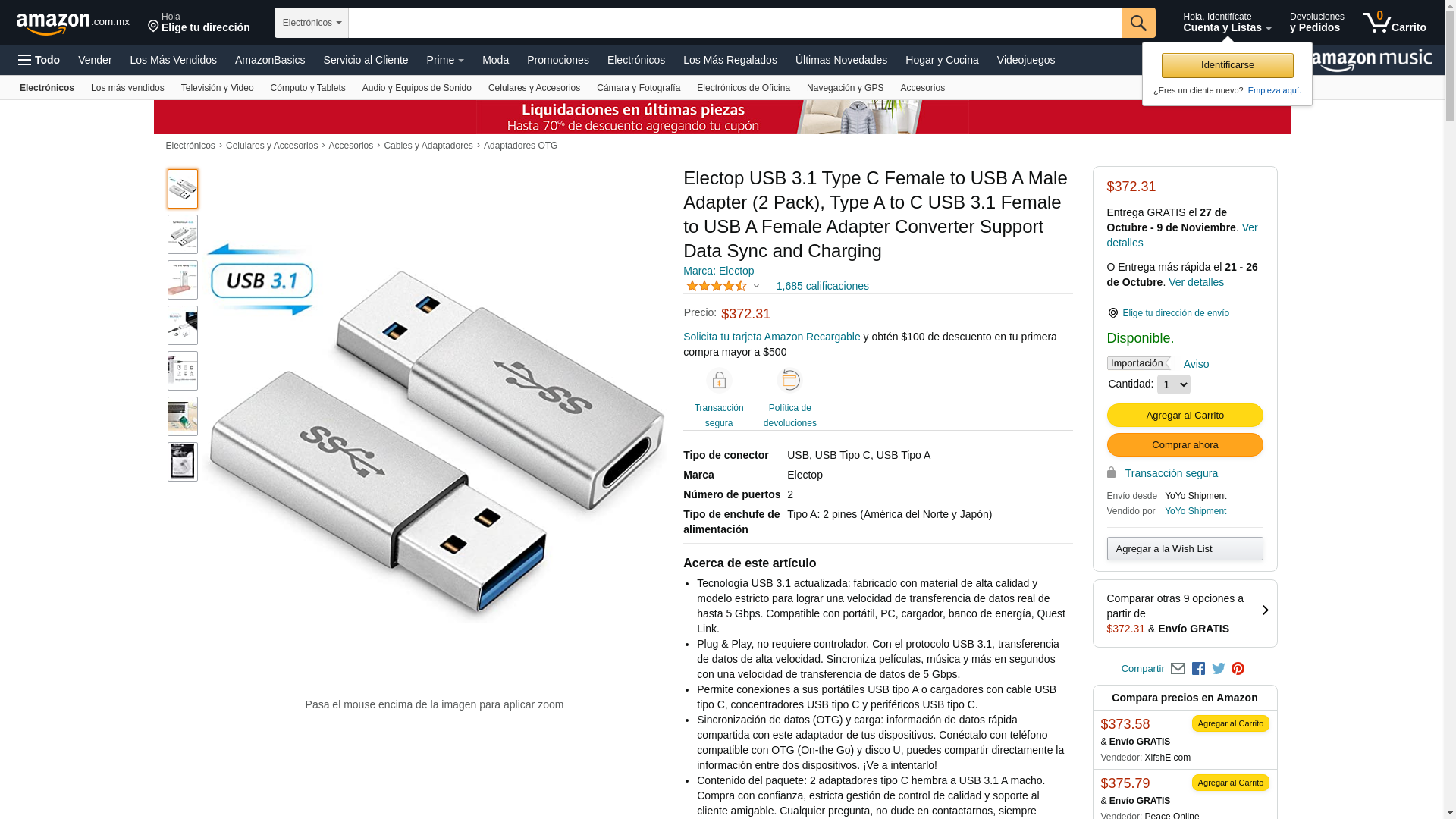Image resolution: width=1456 pixels, height=819 pixels.
Task: Click the search magnifier button
Action: click(1138, 23)
